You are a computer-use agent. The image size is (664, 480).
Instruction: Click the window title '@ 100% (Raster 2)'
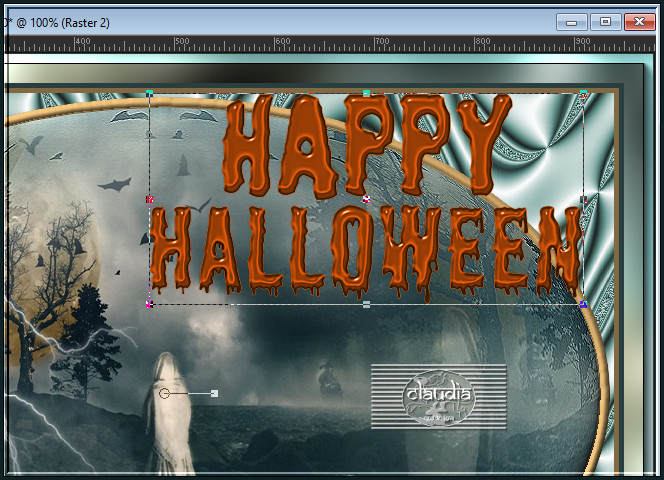pos(63,22)
